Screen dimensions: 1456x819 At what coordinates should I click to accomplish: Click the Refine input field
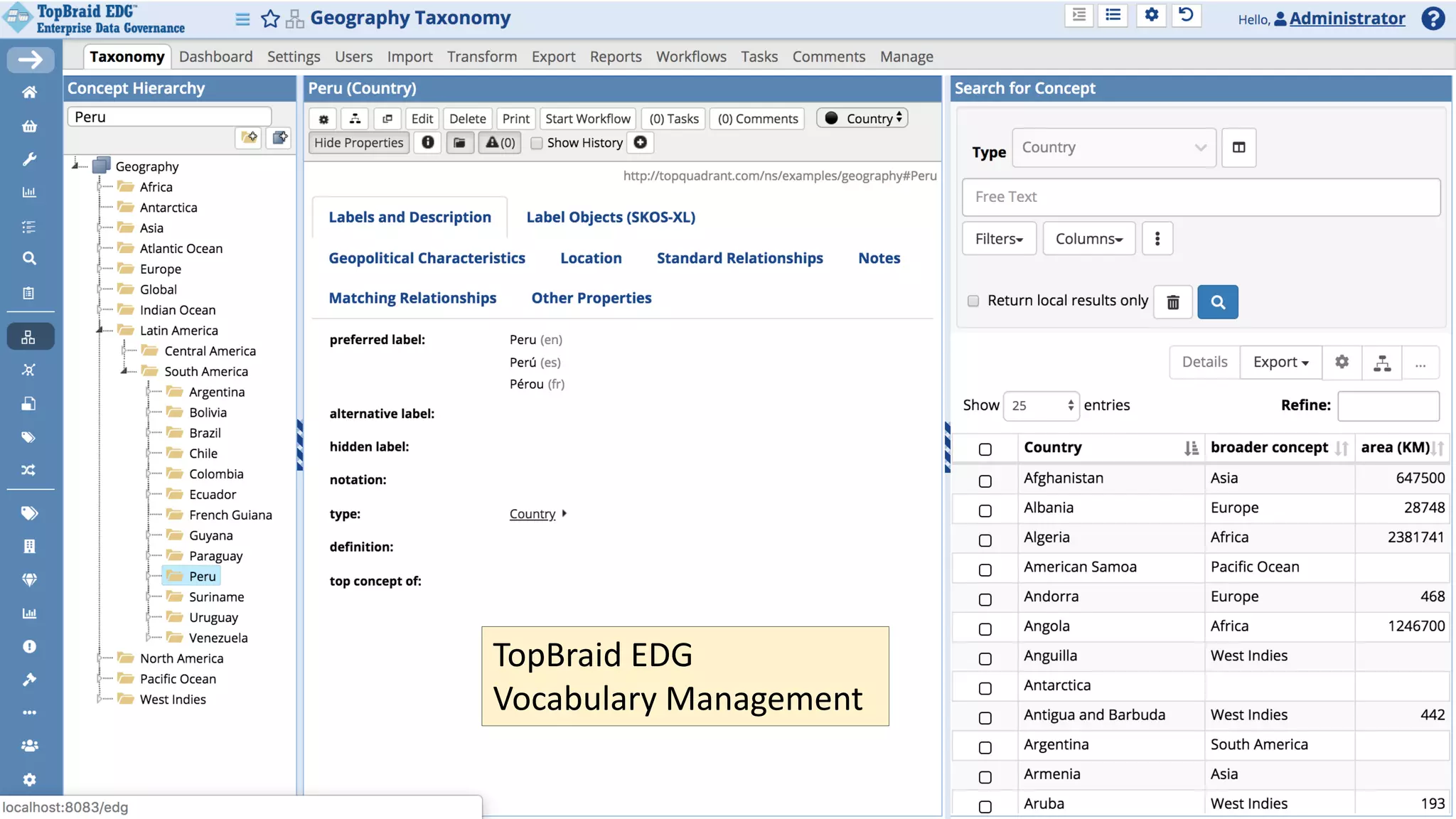point(1388,406)
